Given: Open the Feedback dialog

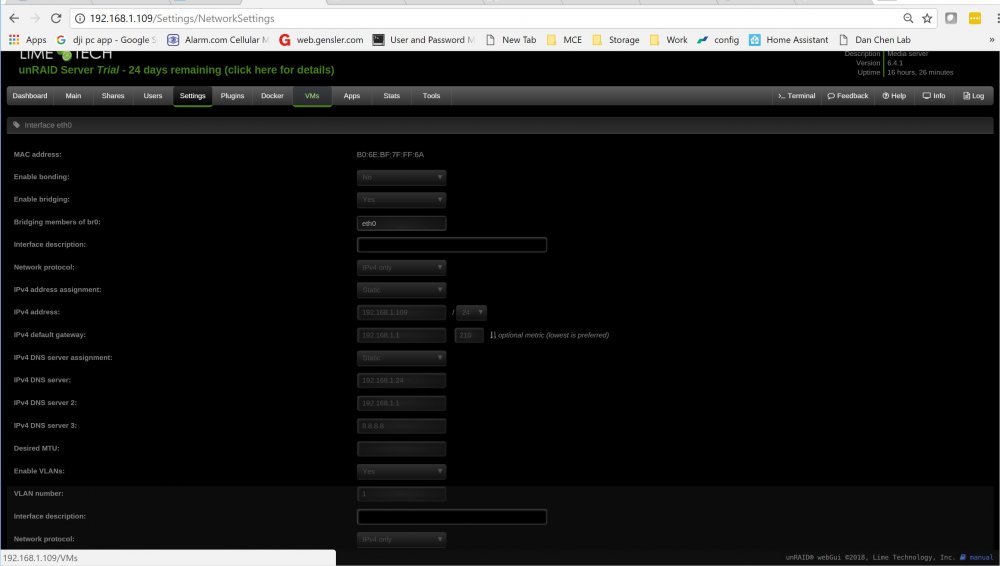Looking at the screenshot, I should (x=848, y=96).
